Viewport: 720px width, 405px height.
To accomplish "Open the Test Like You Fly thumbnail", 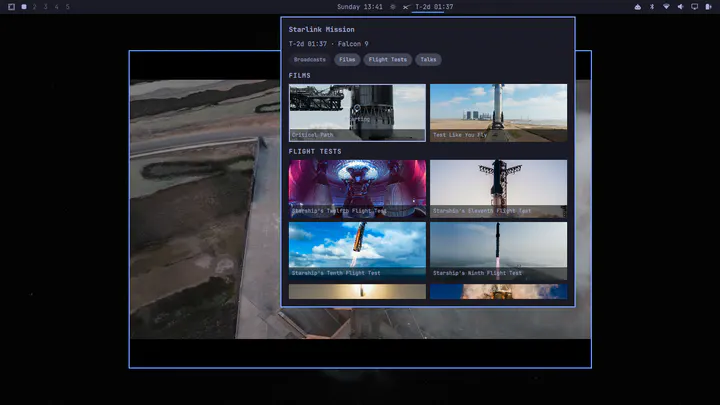I will tap(498, 112).
